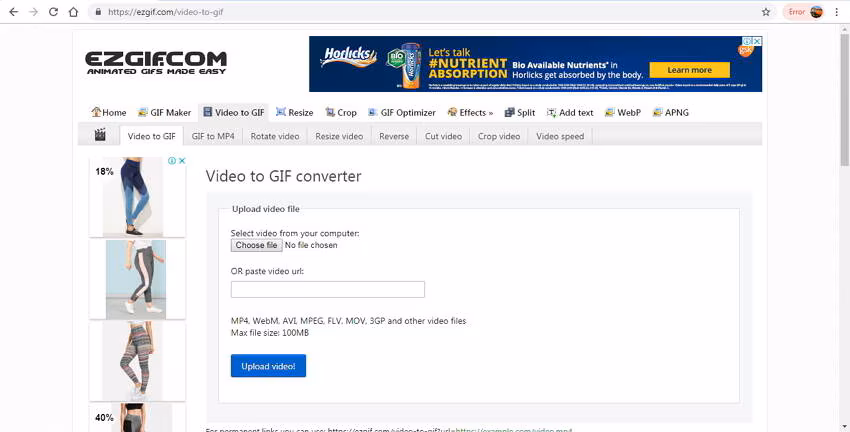850x432 pixels.
Task: Click the browser forward arrow
Action: tap(34, 12)
